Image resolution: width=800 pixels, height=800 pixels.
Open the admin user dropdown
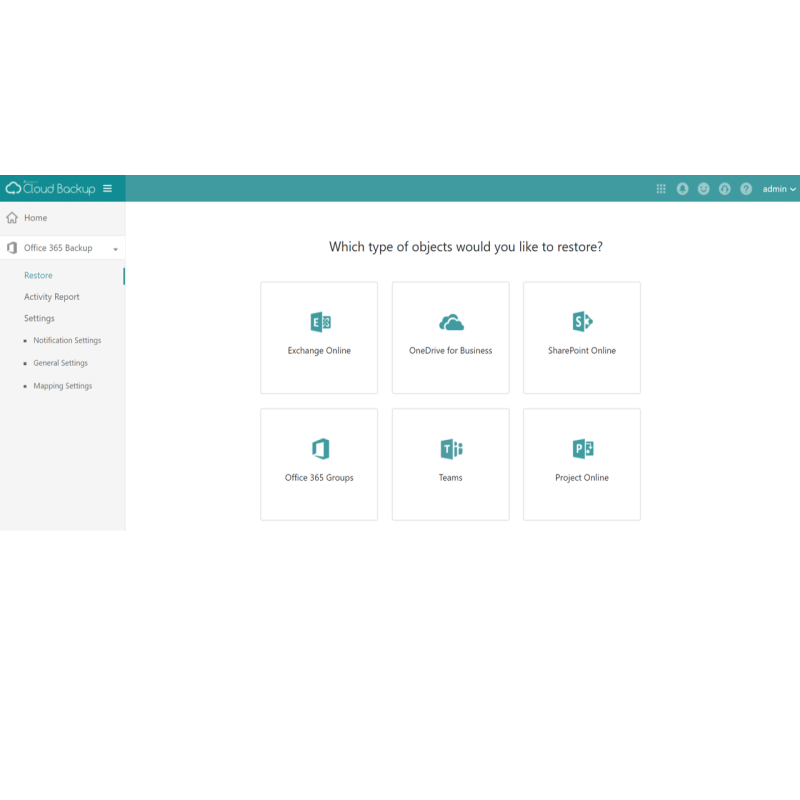click(x=779, y=189)
